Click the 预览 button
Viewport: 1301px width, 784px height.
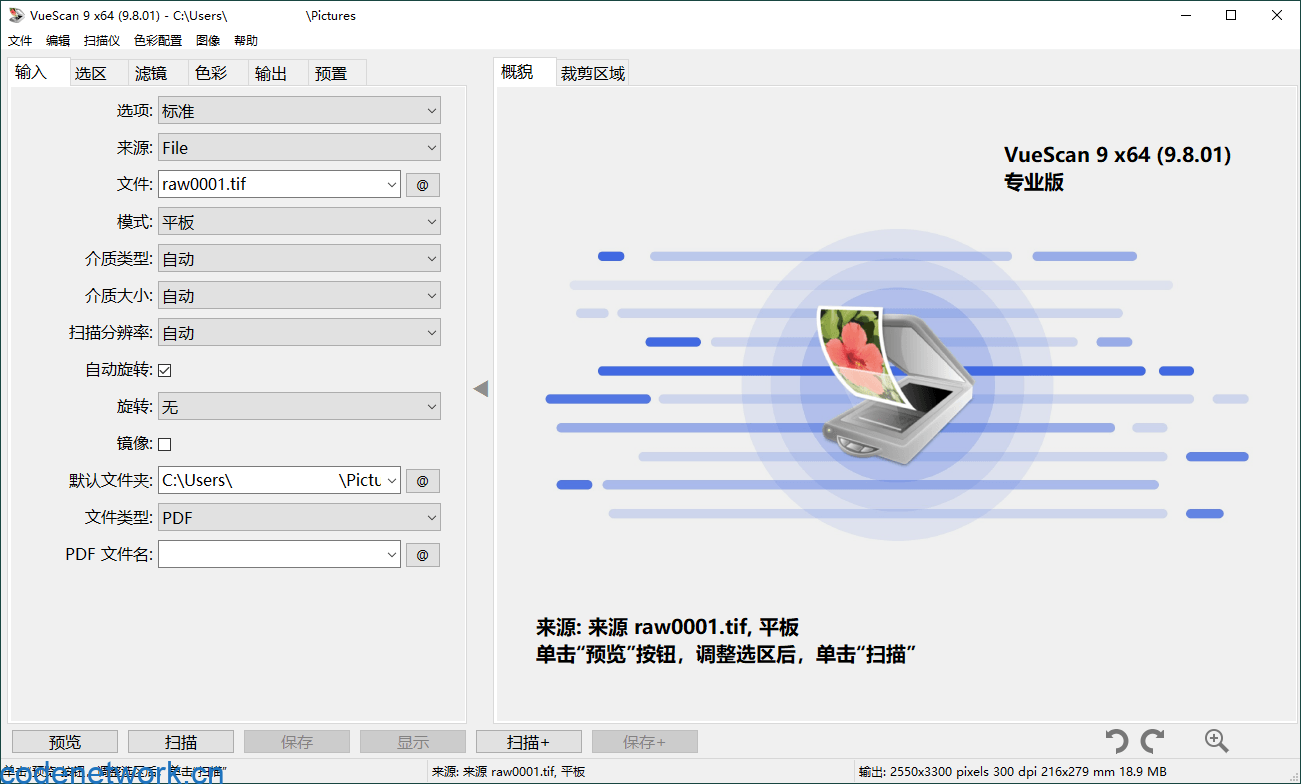click(x=65, y=742)
